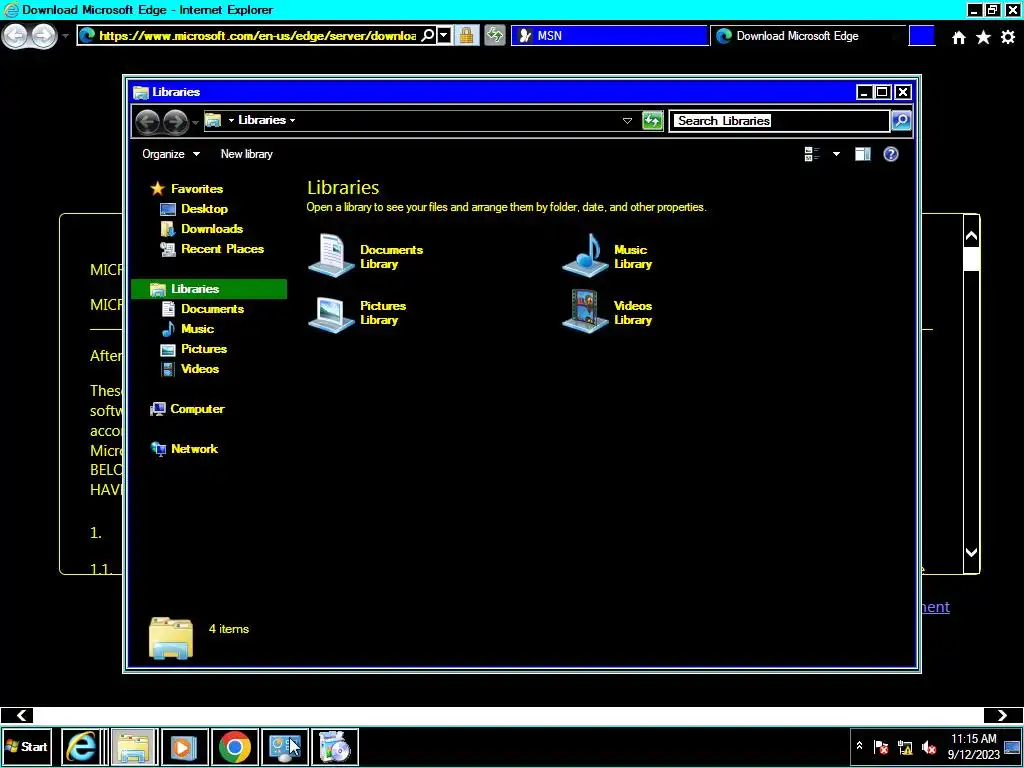Launch Google Chrome from the taskbar
The image size is (1024, 768).
(x=235, y=747)
